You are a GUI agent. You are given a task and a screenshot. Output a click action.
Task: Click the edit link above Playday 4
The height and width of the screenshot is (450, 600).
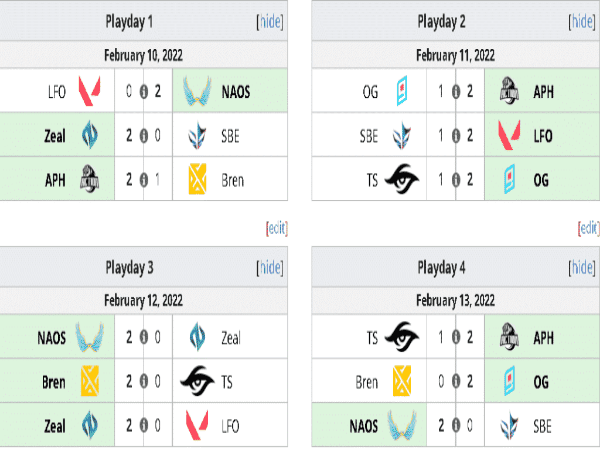589,228
